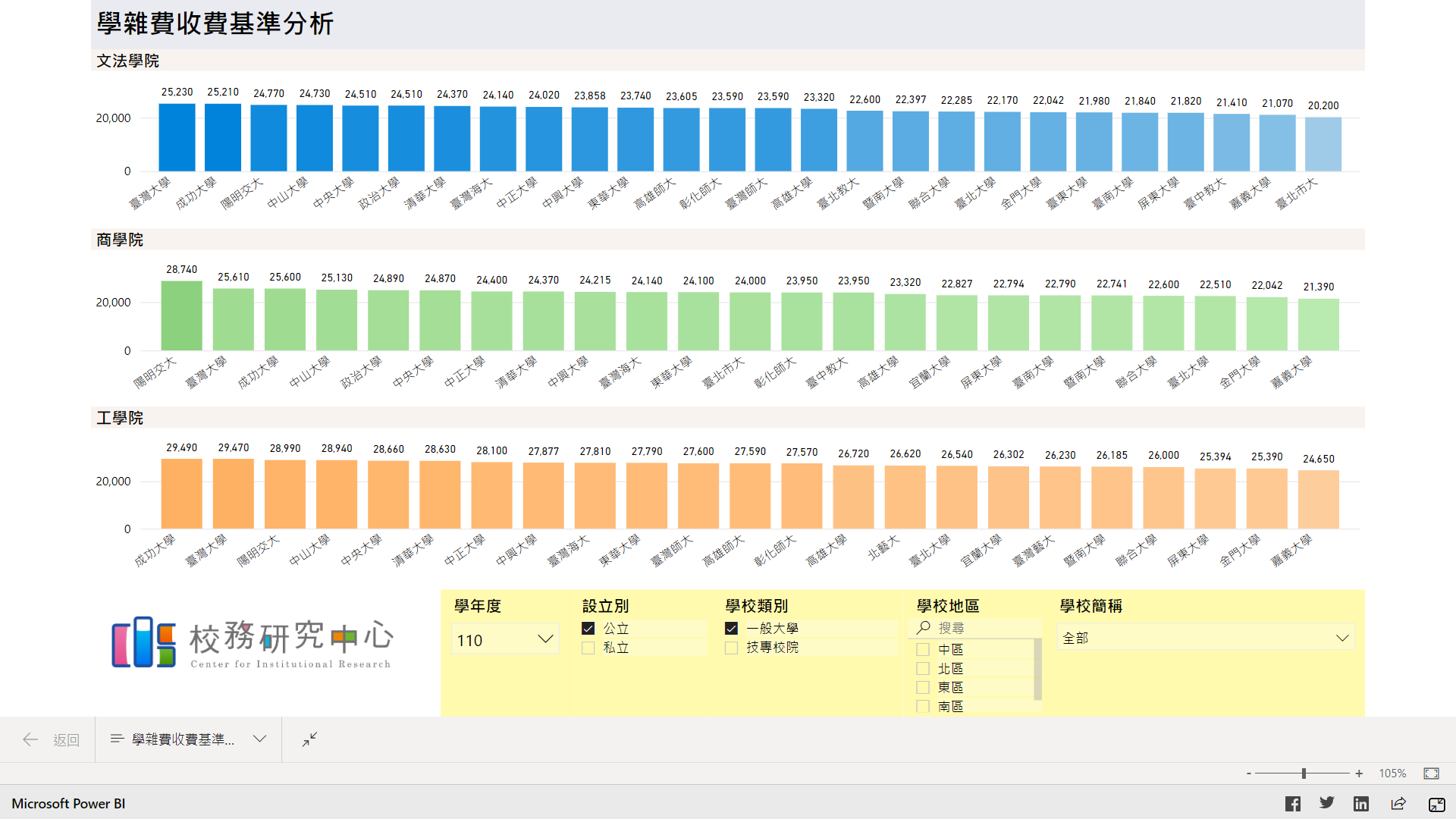This screenshot has width=1456, height=819.
Task: Select 中山大學 bar in 商學院 chart
Action: click(x=337, y=320)
